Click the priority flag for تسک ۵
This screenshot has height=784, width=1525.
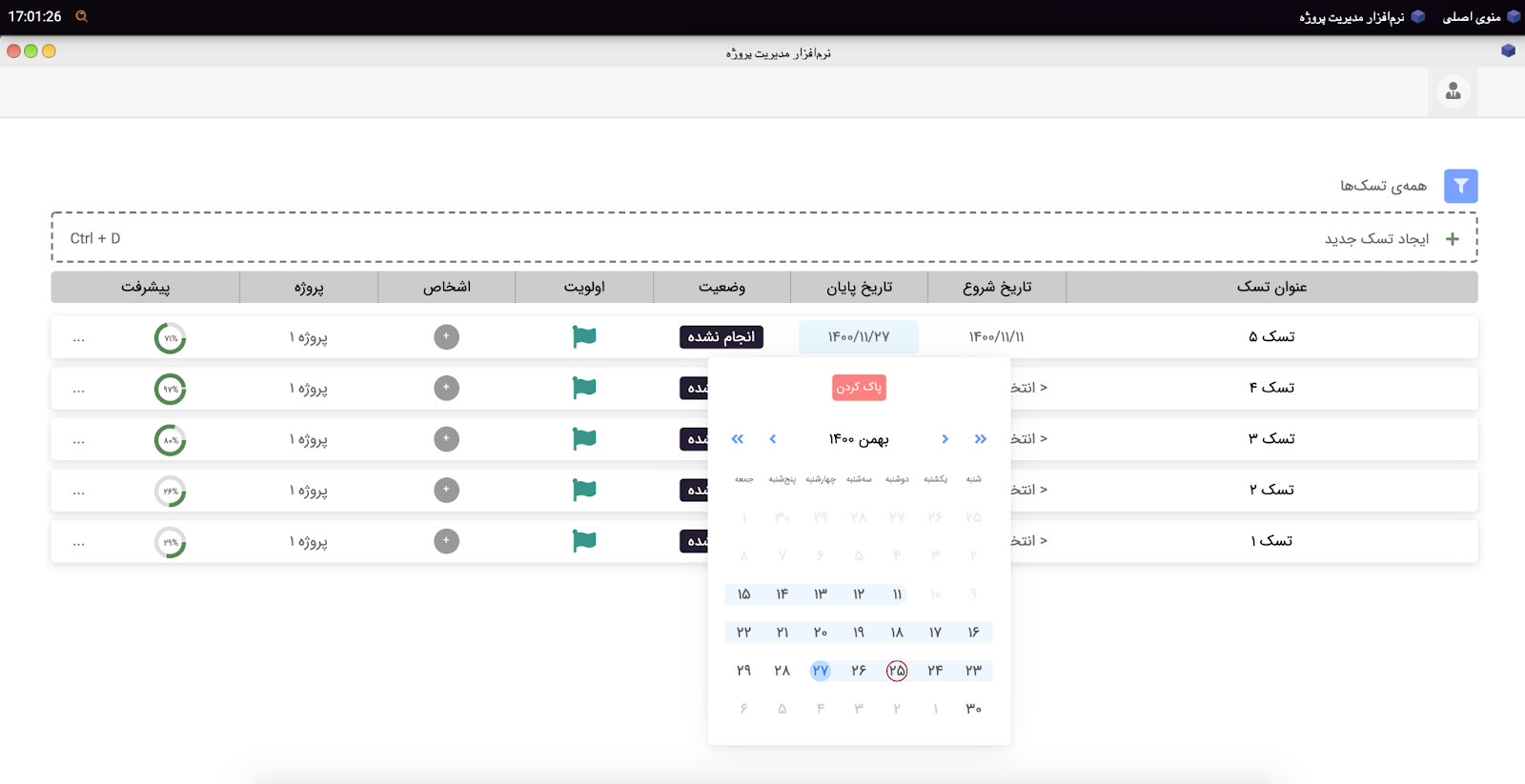click(x=584, y=336)
